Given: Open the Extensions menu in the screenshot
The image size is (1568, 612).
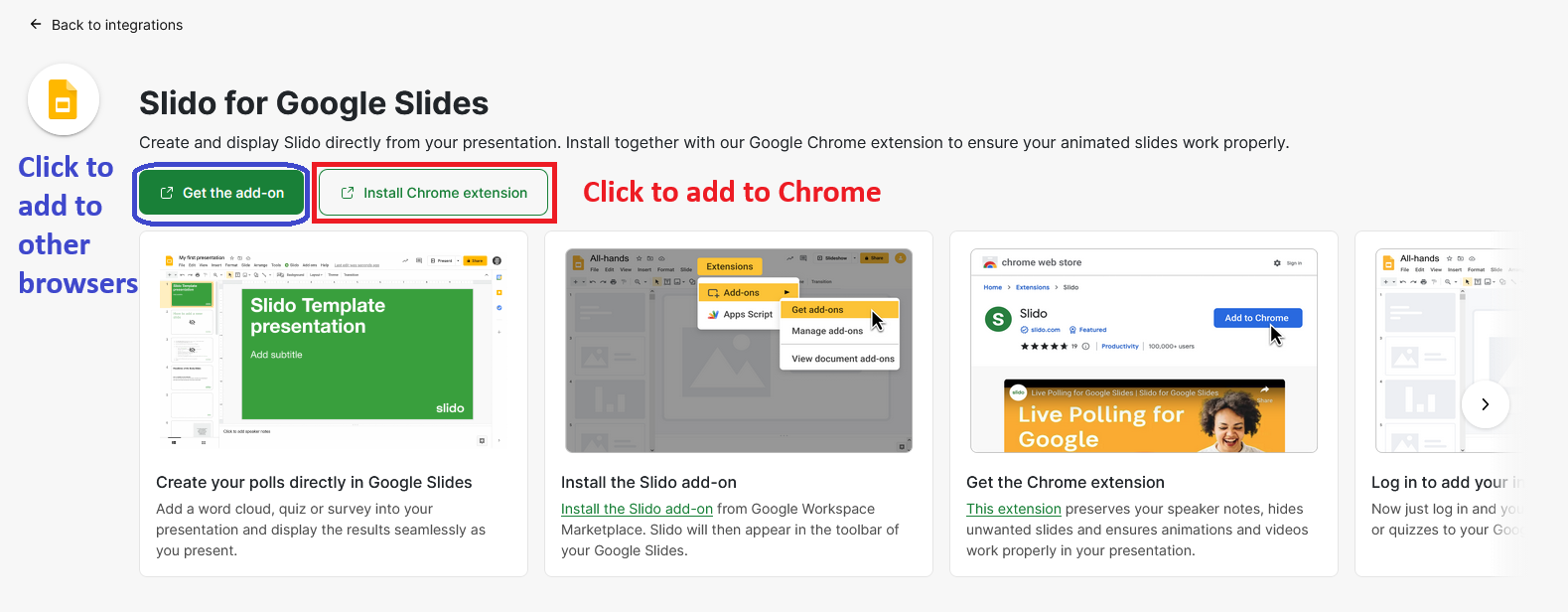Looking at the screenshot, I should click(730, 266).
